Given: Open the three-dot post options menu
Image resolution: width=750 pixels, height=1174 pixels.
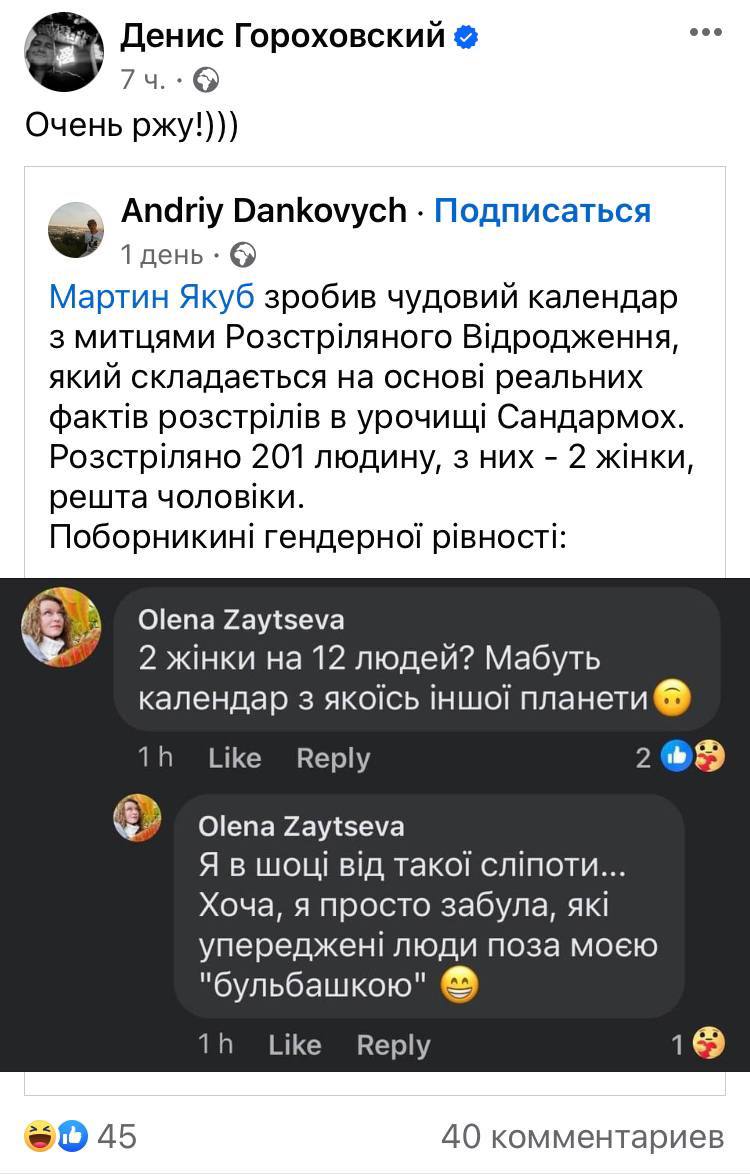Looking at the screenshot, I should (x=705, y=32).
